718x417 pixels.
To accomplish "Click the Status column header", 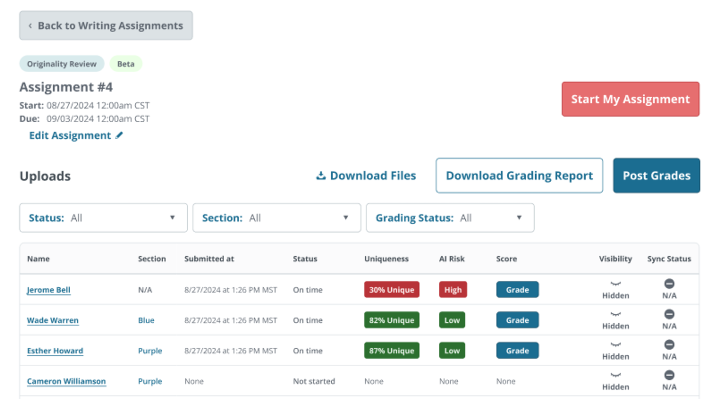I will click(x=305, y=259).
